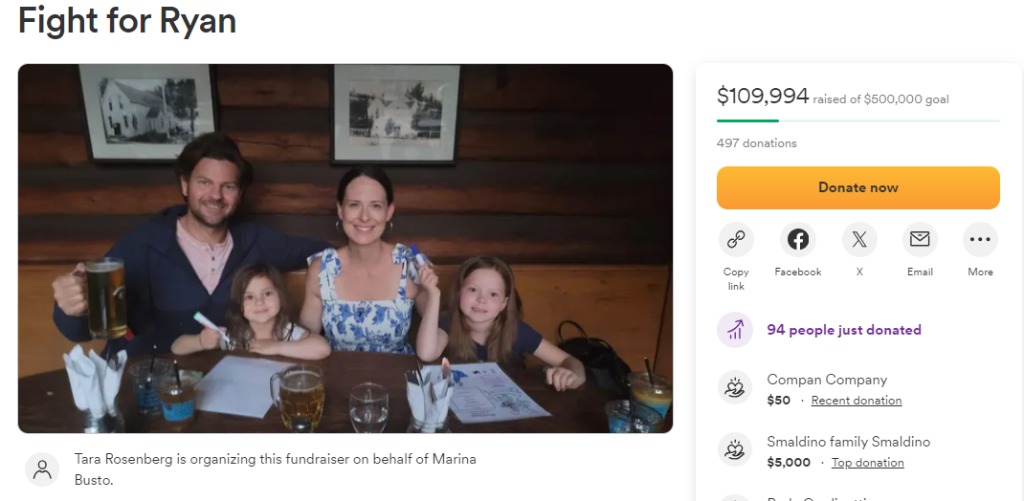
Task: Open the Recent donation link
Action: click(x=856, y=401)
